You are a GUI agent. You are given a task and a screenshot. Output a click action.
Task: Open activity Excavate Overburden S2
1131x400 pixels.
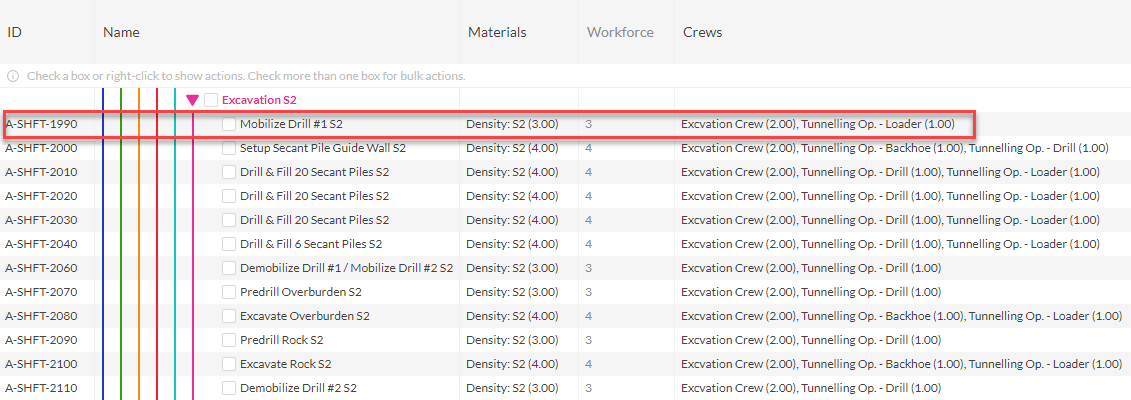[x=304, y=316]
